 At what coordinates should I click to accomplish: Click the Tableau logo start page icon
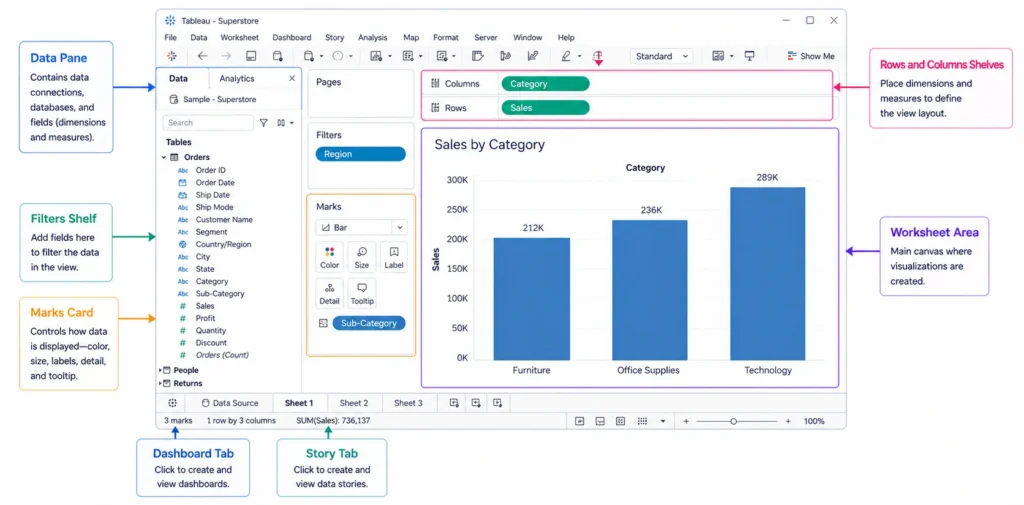point(171,56)
